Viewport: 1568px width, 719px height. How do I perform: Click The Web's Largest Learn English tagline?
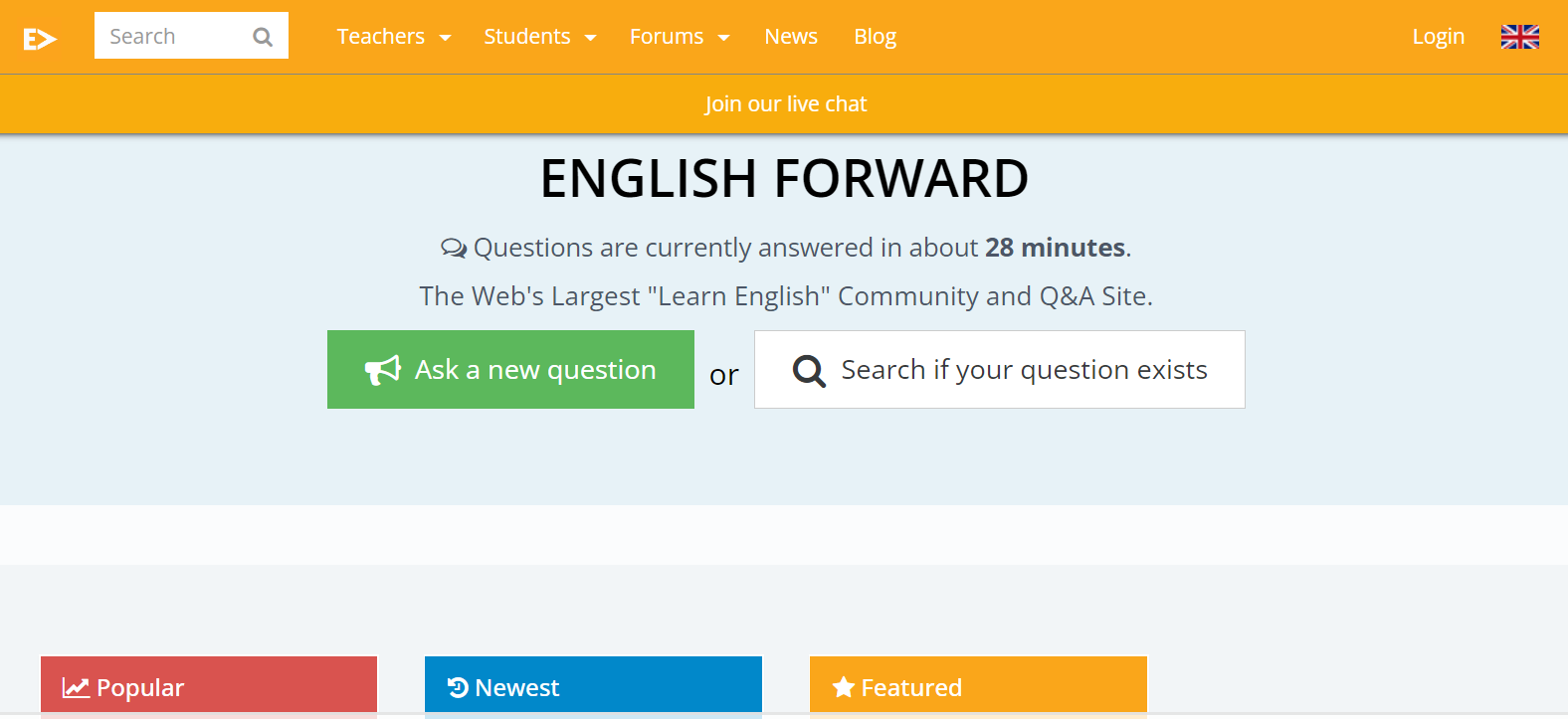786,296
